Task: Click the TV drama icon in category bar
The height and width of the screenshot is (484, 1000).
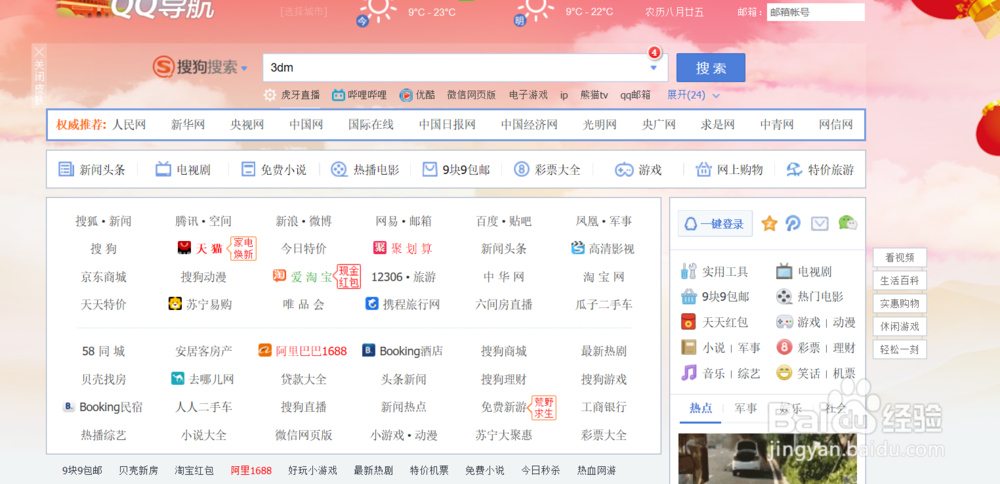Action: pos(163,170)
